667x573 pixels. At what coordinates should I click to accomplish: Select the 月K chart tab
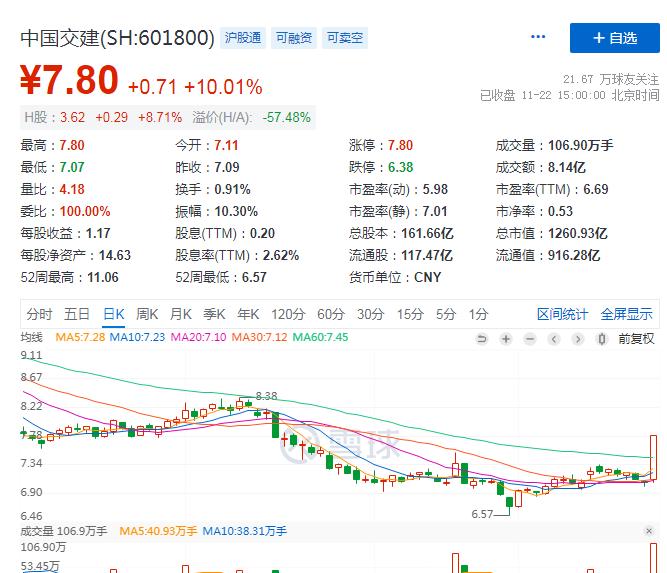[x=180, y=314]
